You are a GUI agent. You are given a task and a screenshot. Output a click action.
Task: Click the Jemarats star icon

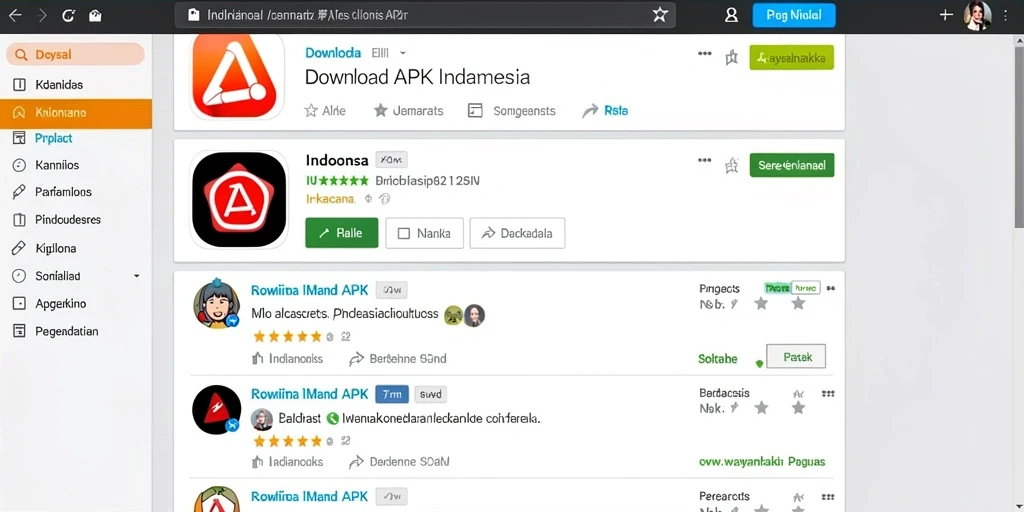click(381, 110)
